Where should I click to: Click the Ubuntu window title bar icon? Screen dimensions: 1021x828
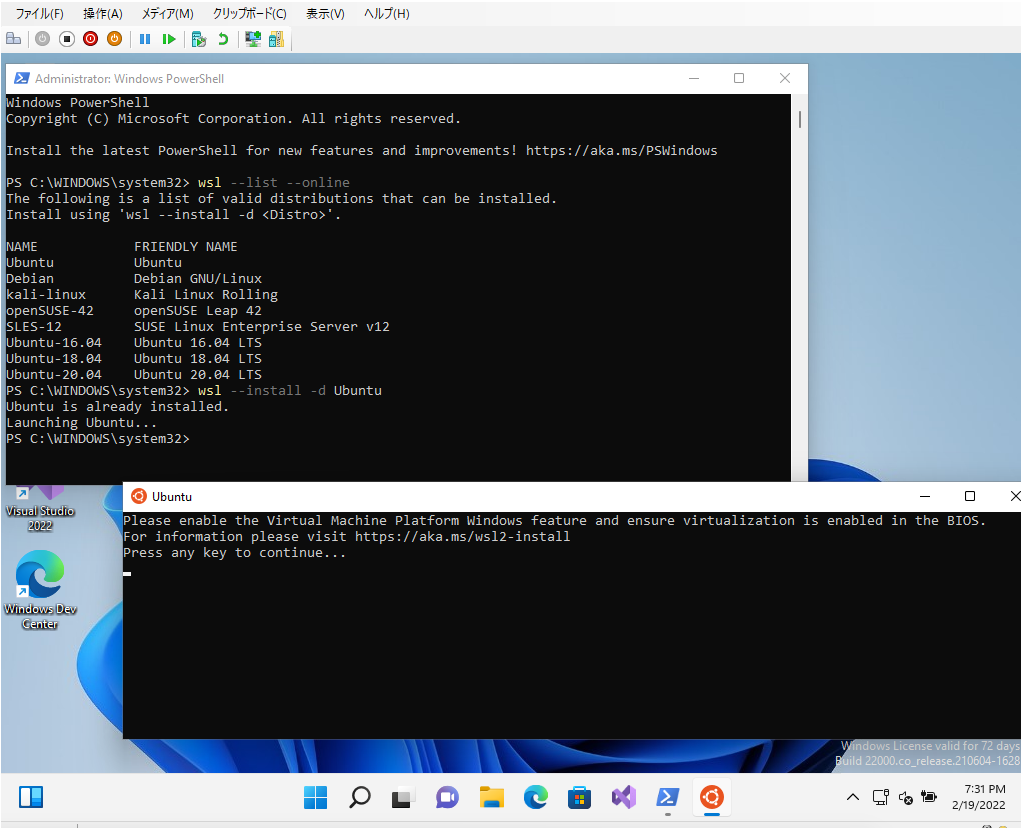click(139, 496)
